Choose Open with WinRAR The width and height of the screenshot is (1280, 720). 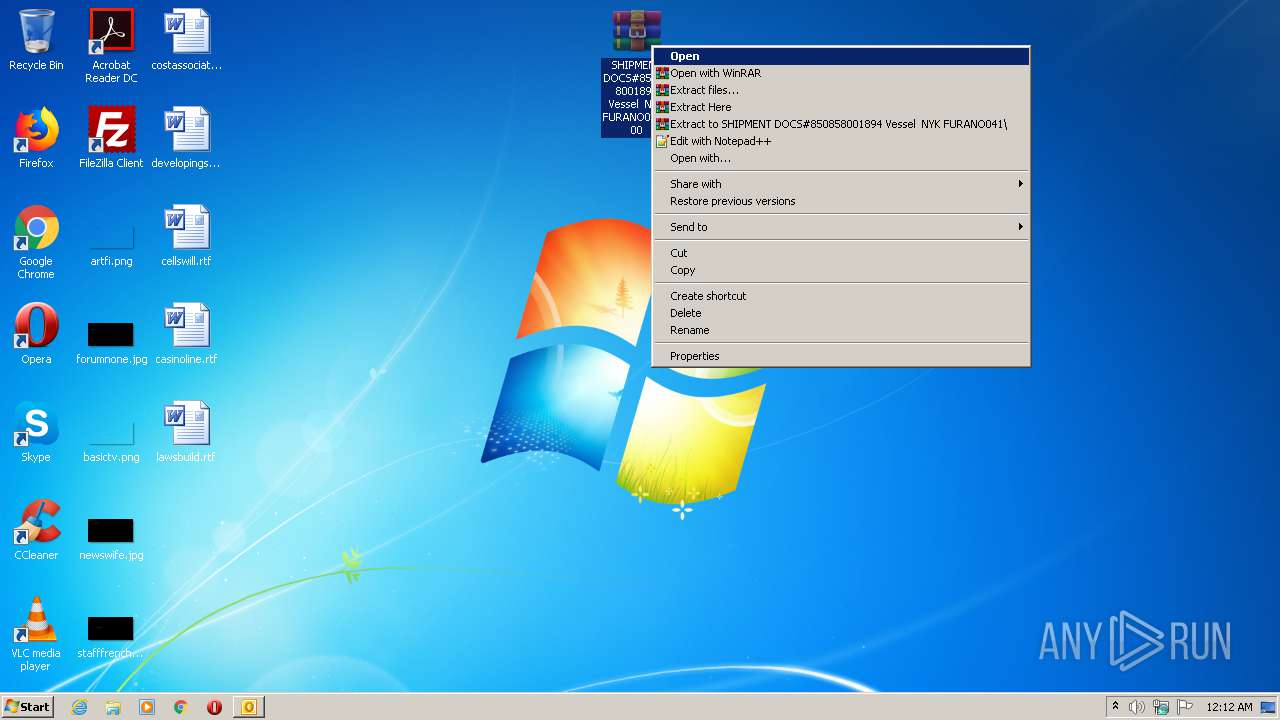coord(840,73)
